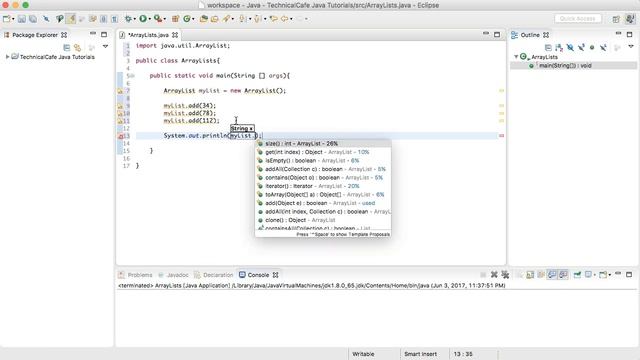Open dropdown next to Back navigation arrow
The height and width of the screenshot is (360, 640).
pos(291,19)
